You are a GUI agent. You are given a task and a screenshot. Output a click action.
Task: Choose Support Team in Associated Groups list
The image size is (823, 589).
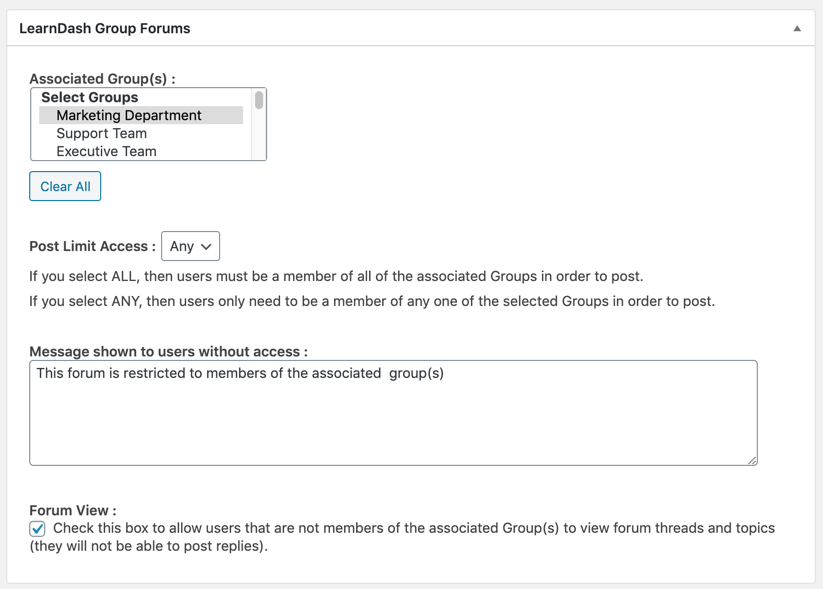tap(101, 134)
